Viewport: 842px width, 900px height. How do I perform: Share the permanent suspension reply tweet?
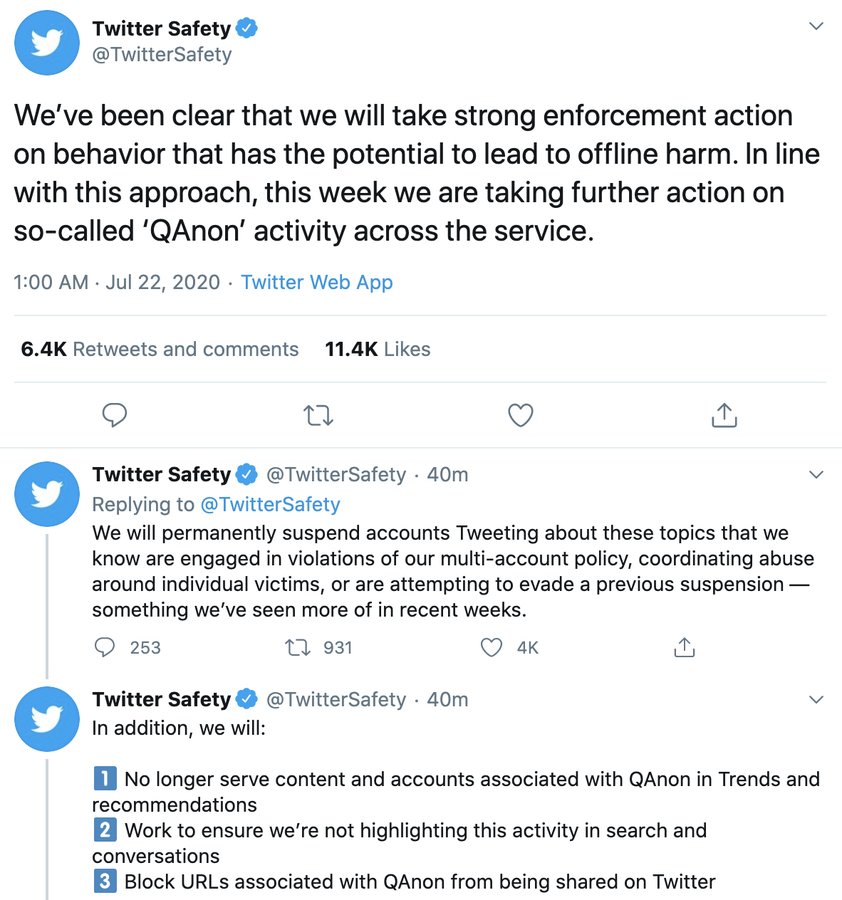[x=684, y=647]
